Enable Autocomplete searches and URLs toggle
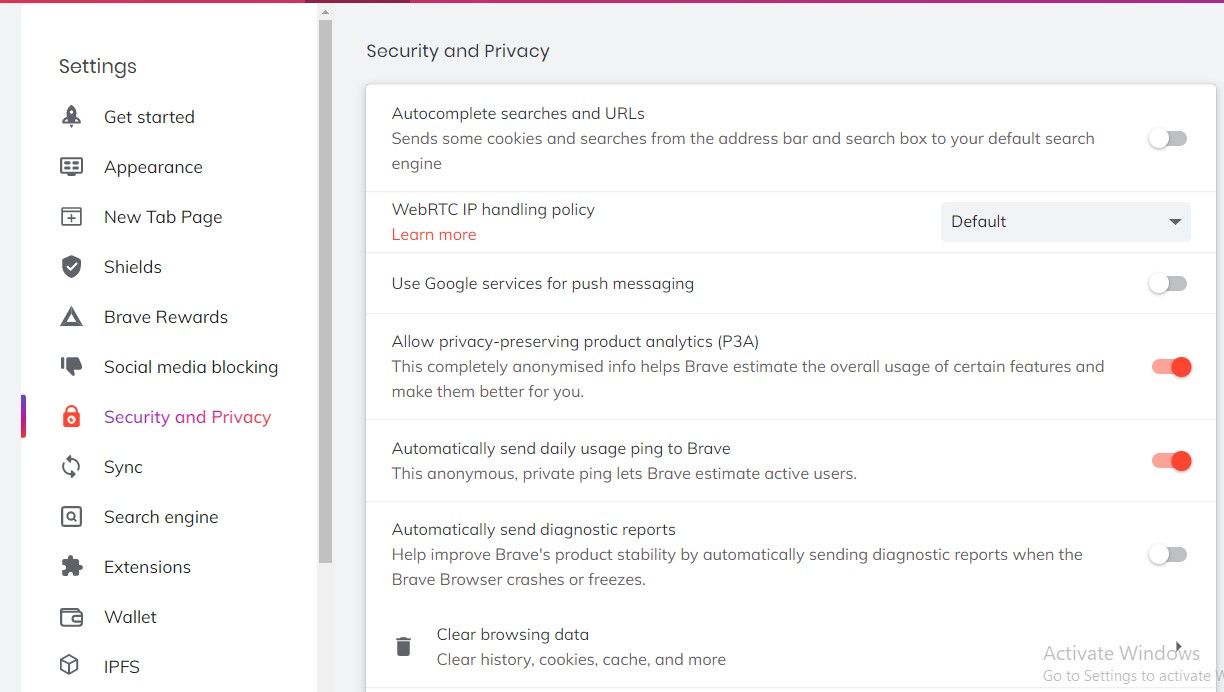The height and width of the screenshot is (692, 1224). 1167,139
